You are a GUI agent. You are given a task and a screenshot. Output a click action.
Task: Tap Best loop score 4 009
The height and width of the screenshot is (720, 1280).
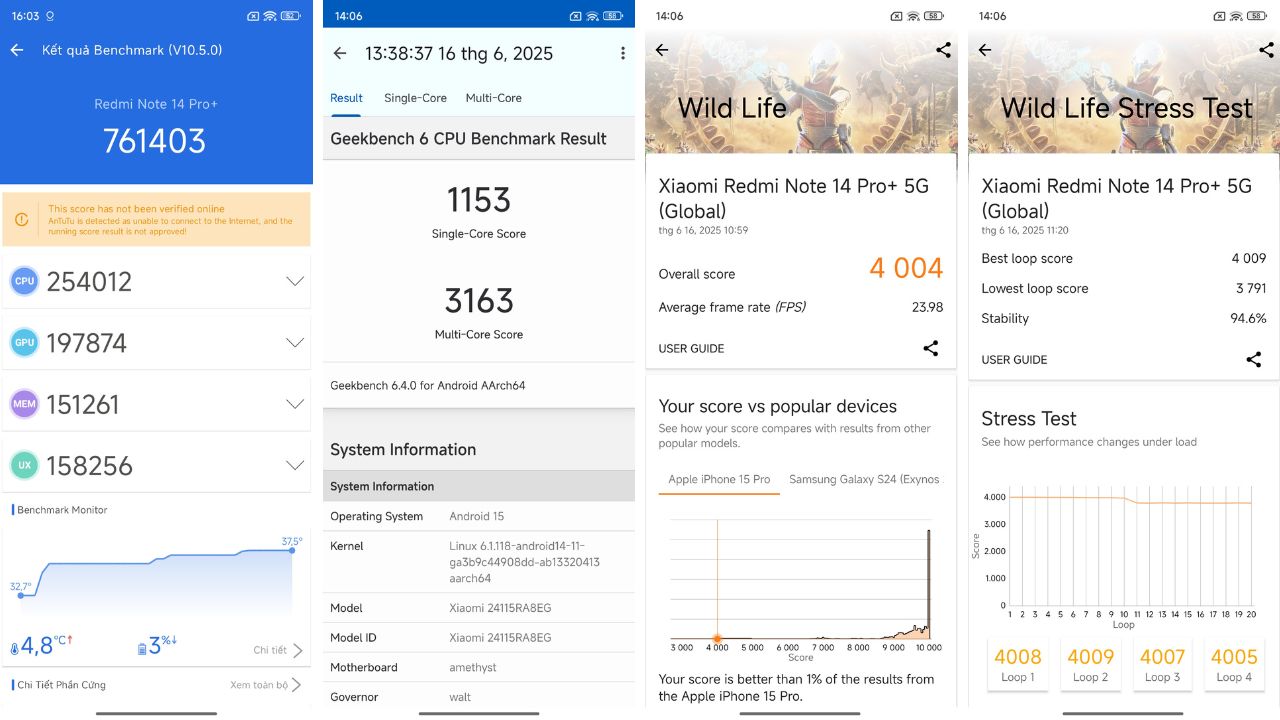1249,258
